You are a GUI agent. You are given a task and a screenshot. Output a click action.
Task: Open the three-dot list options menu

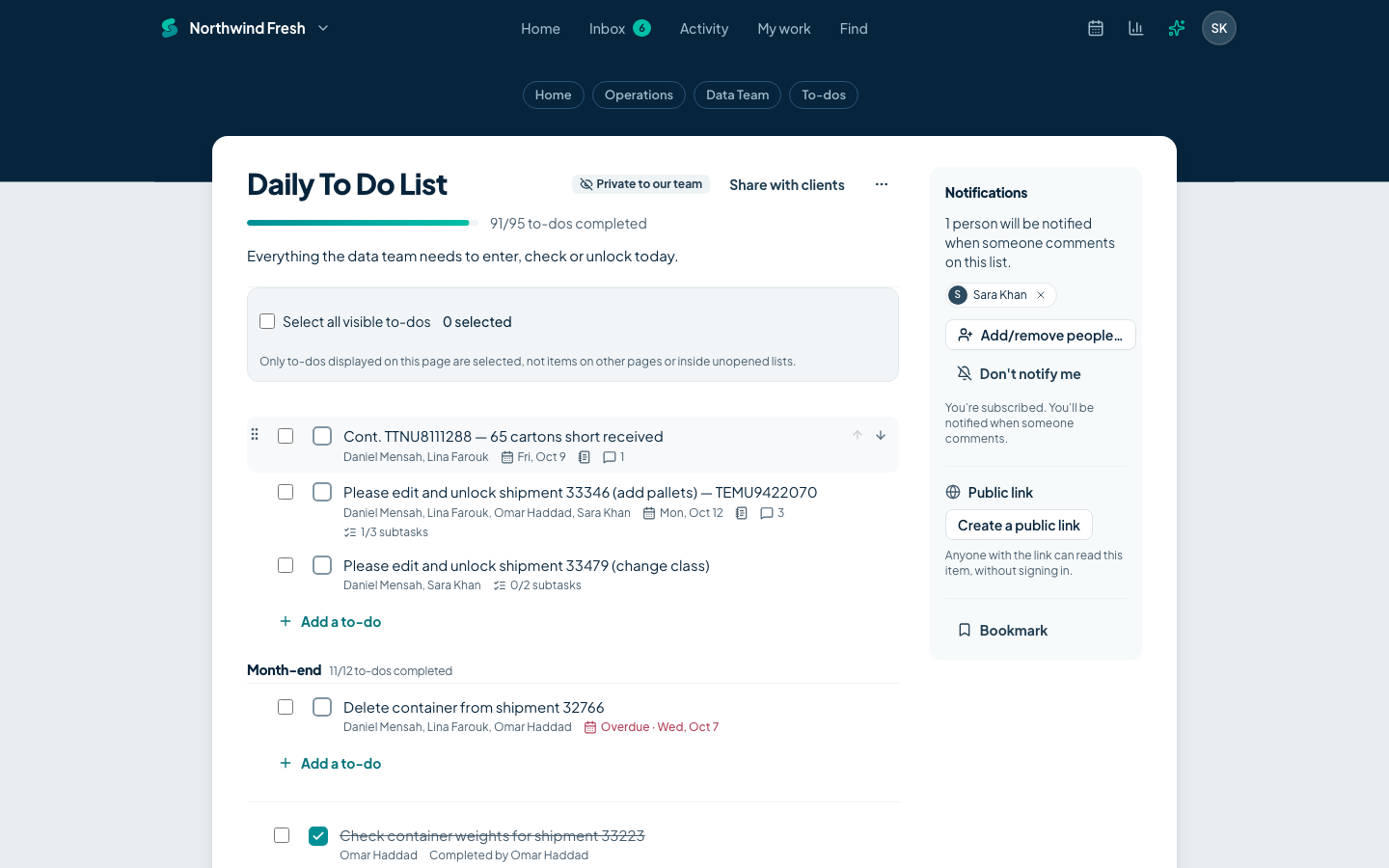pos(882,184)
